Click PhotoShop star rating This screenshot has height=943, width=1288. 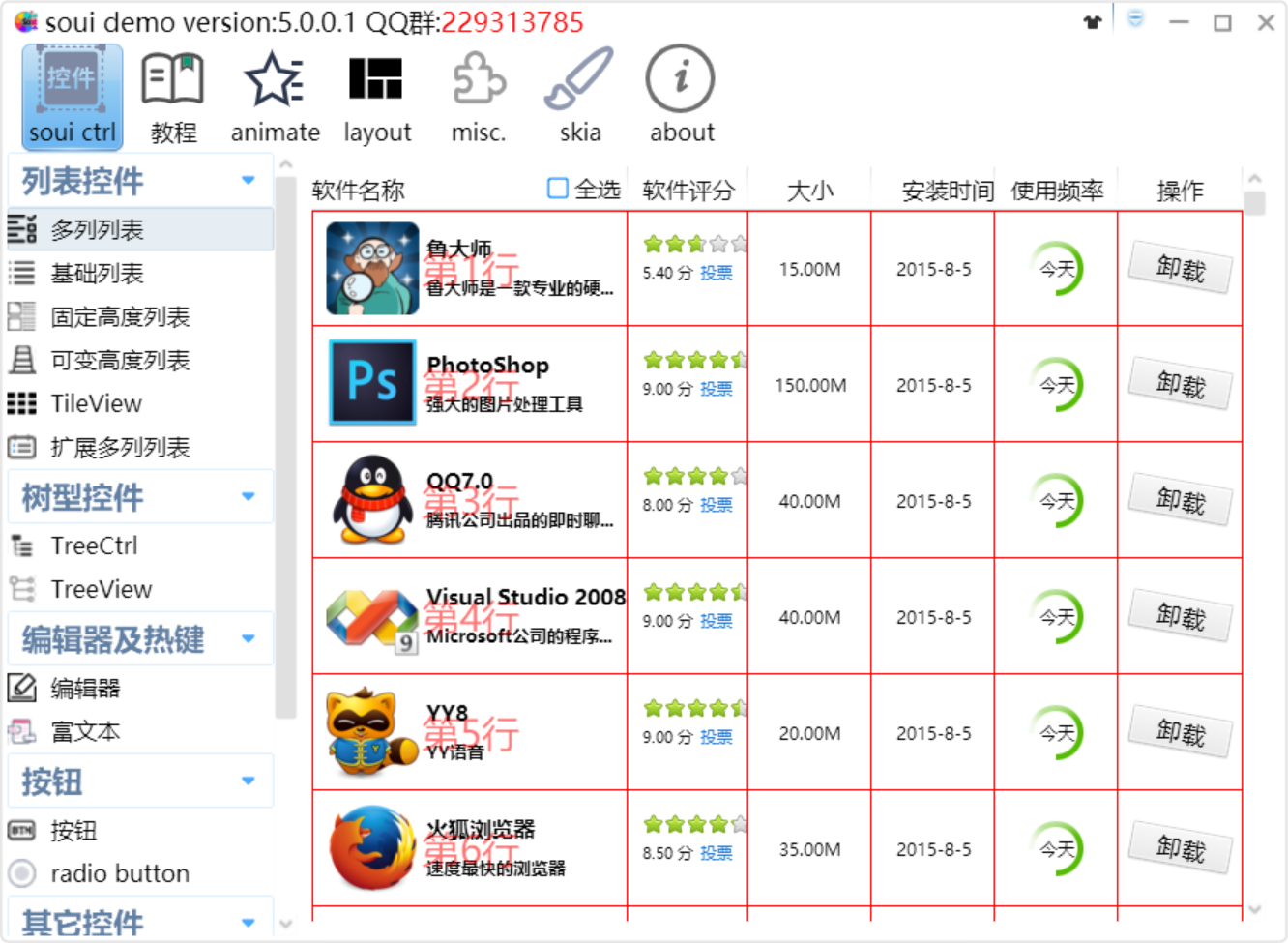pos(695,360)
